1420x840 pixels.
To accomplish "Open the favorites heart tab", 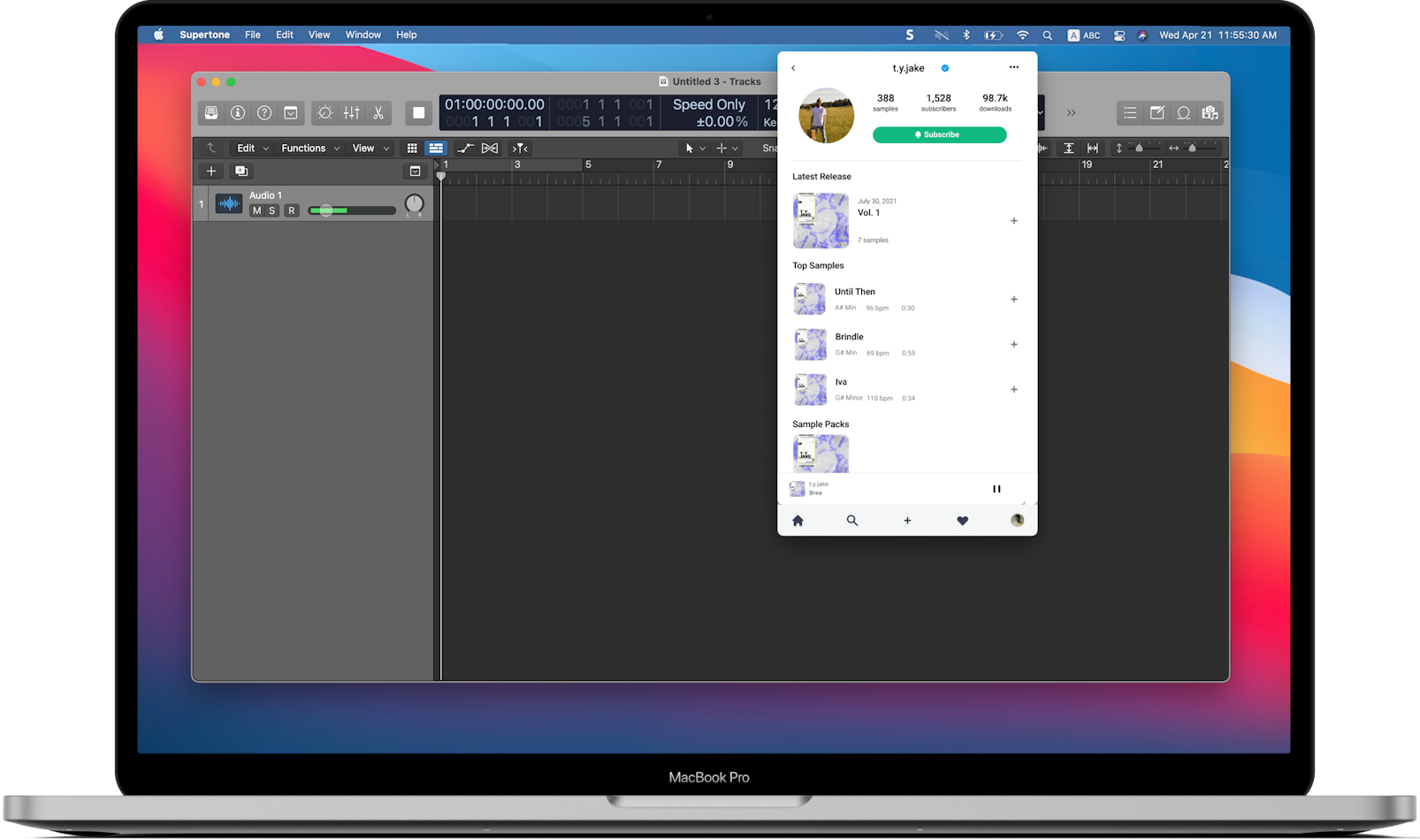I will [x=963, y=521].
